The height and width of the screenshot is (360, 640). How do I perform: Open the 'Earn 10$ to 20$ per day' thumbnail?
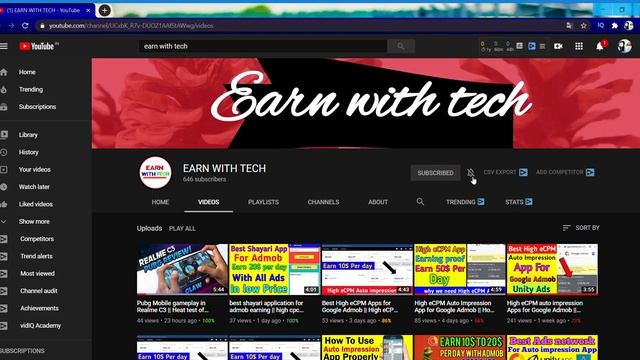point(460,347)
